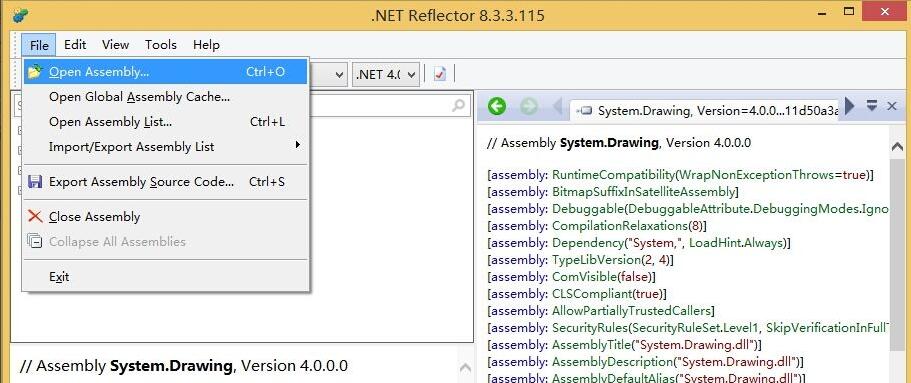Click the search magnifier icon
The image size is (911, 383).
[458, 106]
